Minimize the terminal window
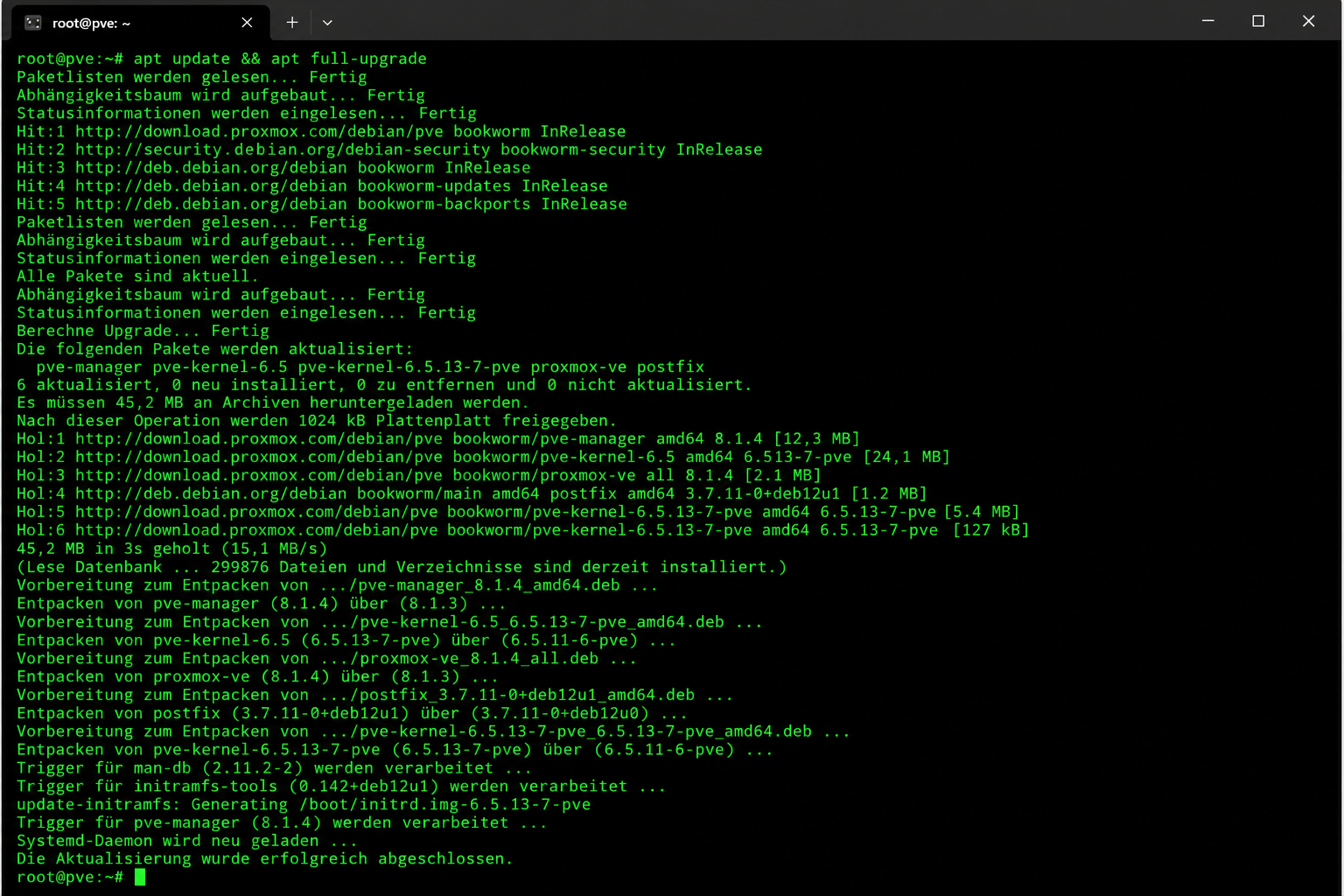This screenshot has width=1344, height=896. pos(1208,21)
